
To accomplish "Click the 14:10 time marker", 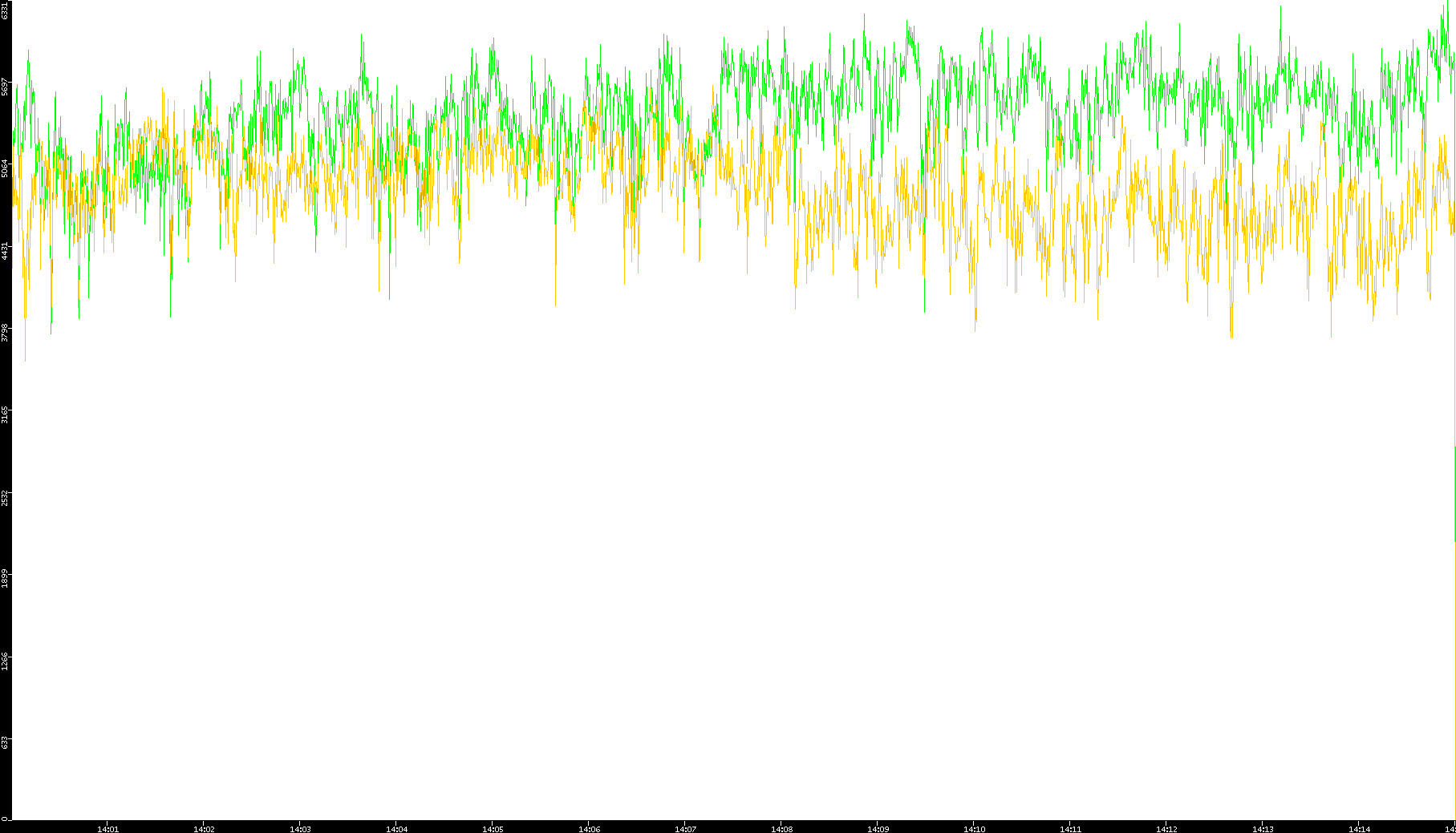I will [974, 828].
